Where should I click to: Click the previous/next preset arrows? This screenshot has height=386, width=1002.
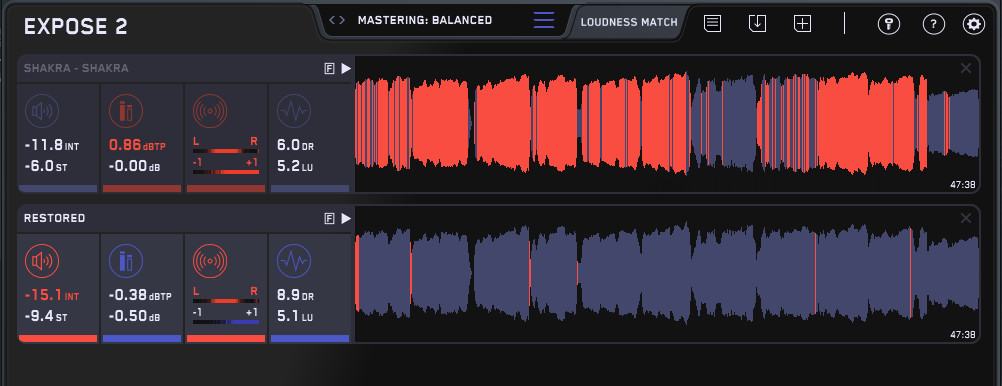click(x=337, y=20)
